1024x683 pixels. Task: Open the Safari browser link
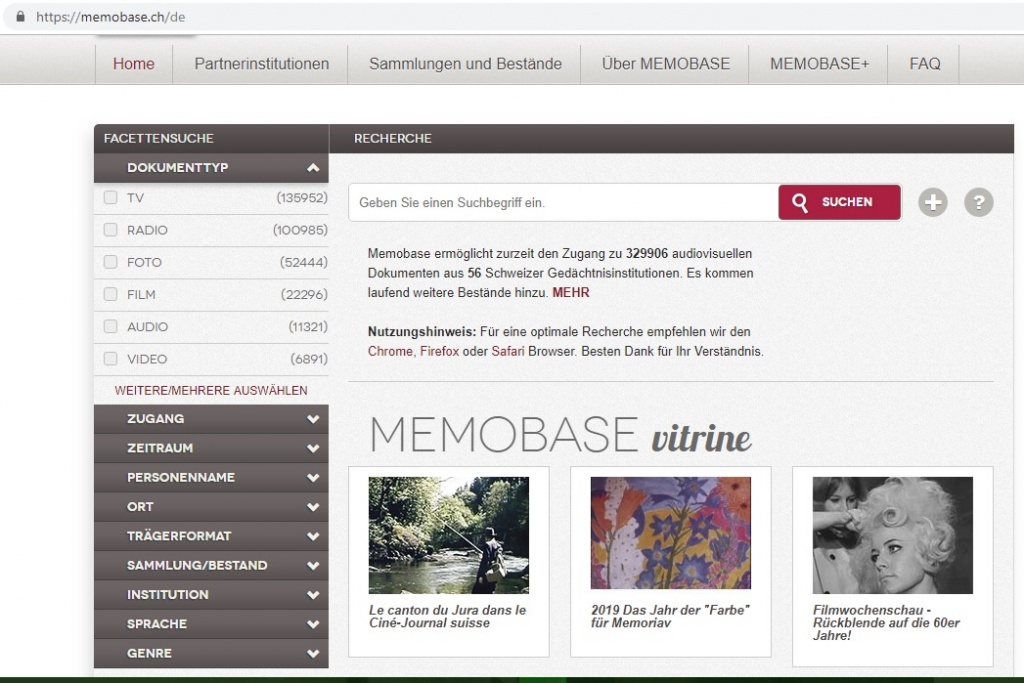(x=507, y=351)
